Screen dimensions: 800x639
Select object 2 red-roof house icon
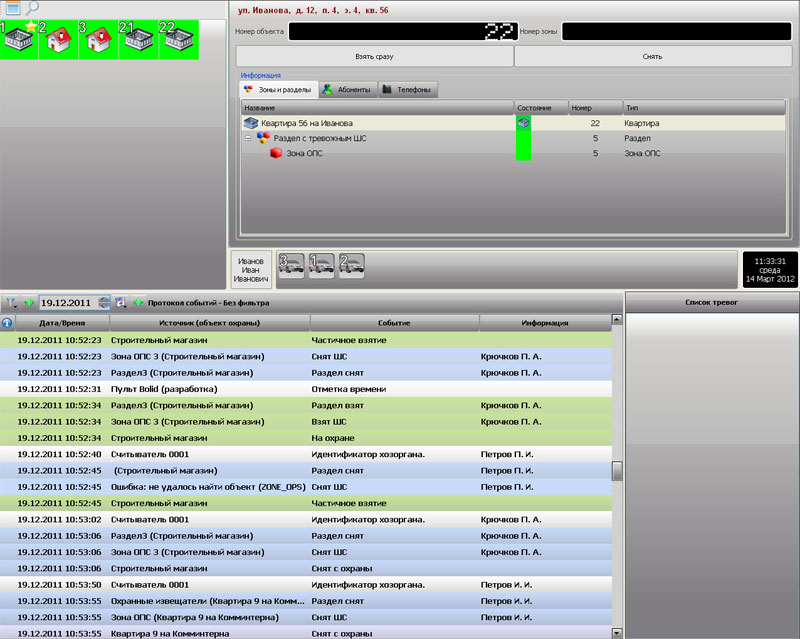coord(59,40)
